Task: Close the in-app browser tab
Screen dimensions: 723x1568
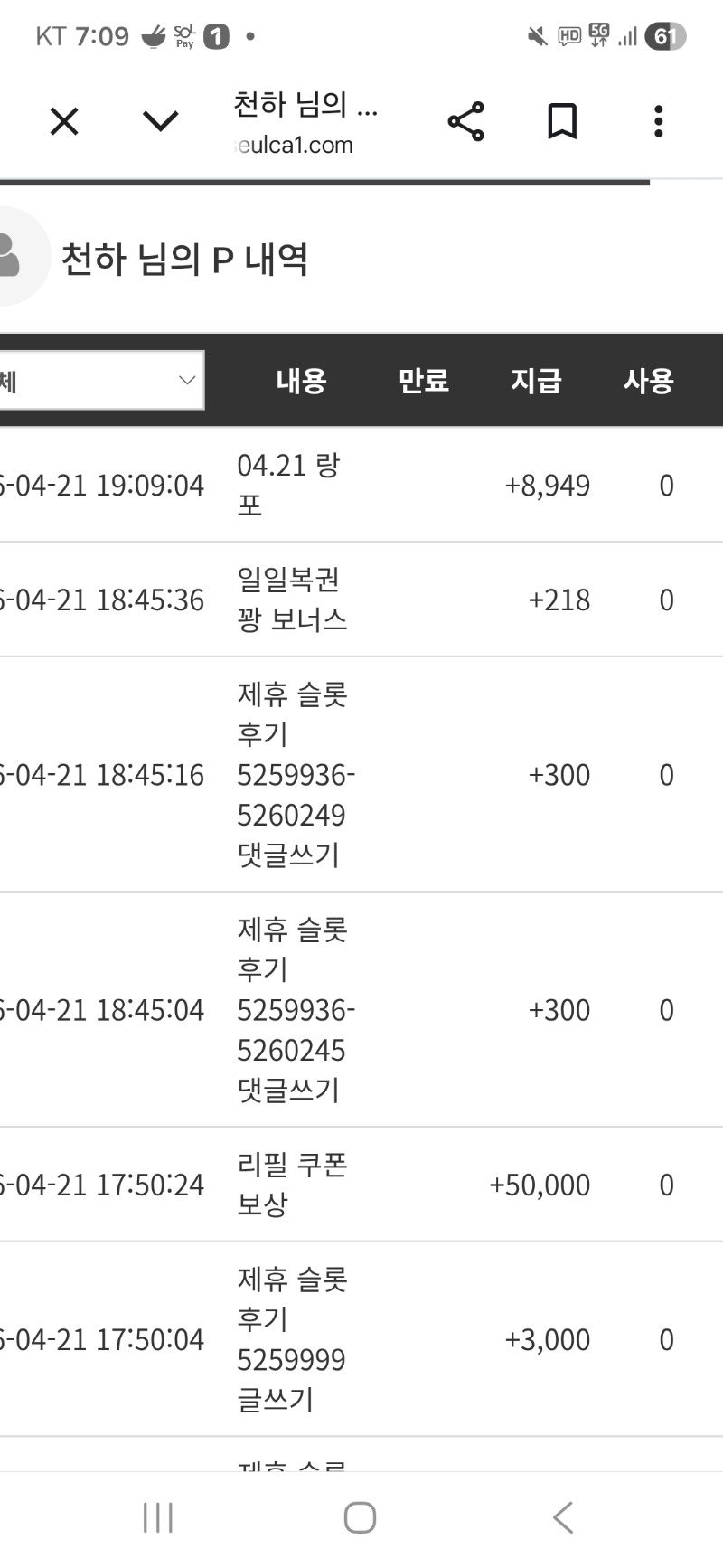Action: point(64,121)
